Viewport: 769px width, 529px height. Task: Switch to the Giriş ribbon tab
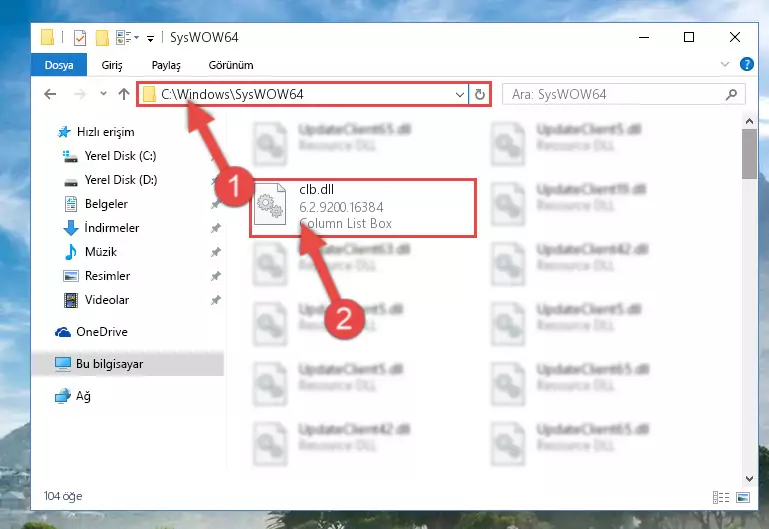112,65
